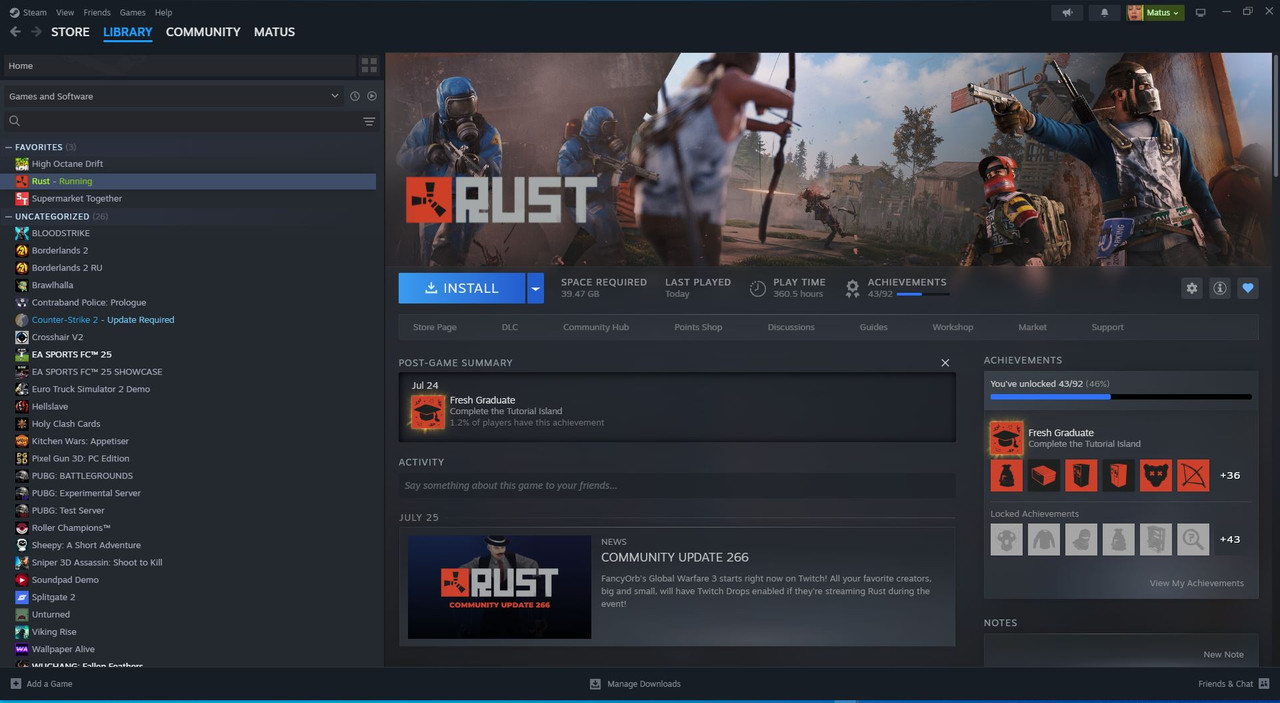Open Manage Downloads

pyautogui.click(x=635, y=684)
